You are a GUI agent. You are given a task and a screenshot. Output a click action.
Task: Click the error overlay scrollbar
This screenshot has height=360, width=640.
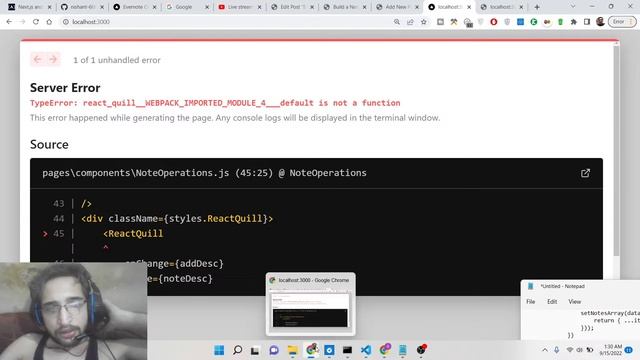616,149
